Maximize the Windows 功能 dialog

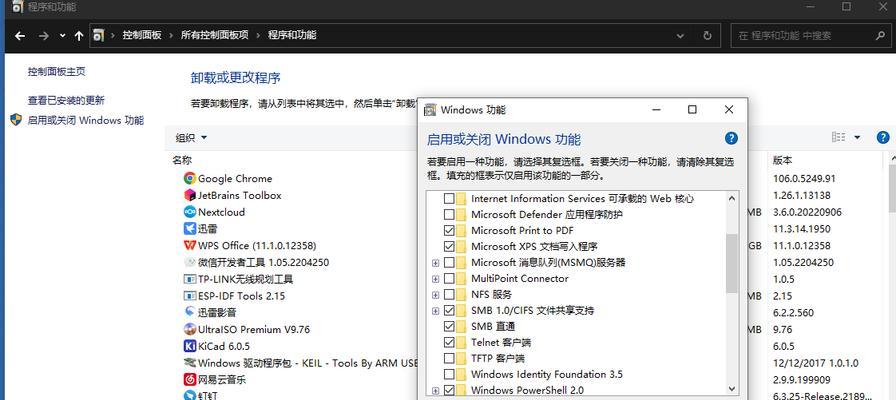[x=692, y=110]
